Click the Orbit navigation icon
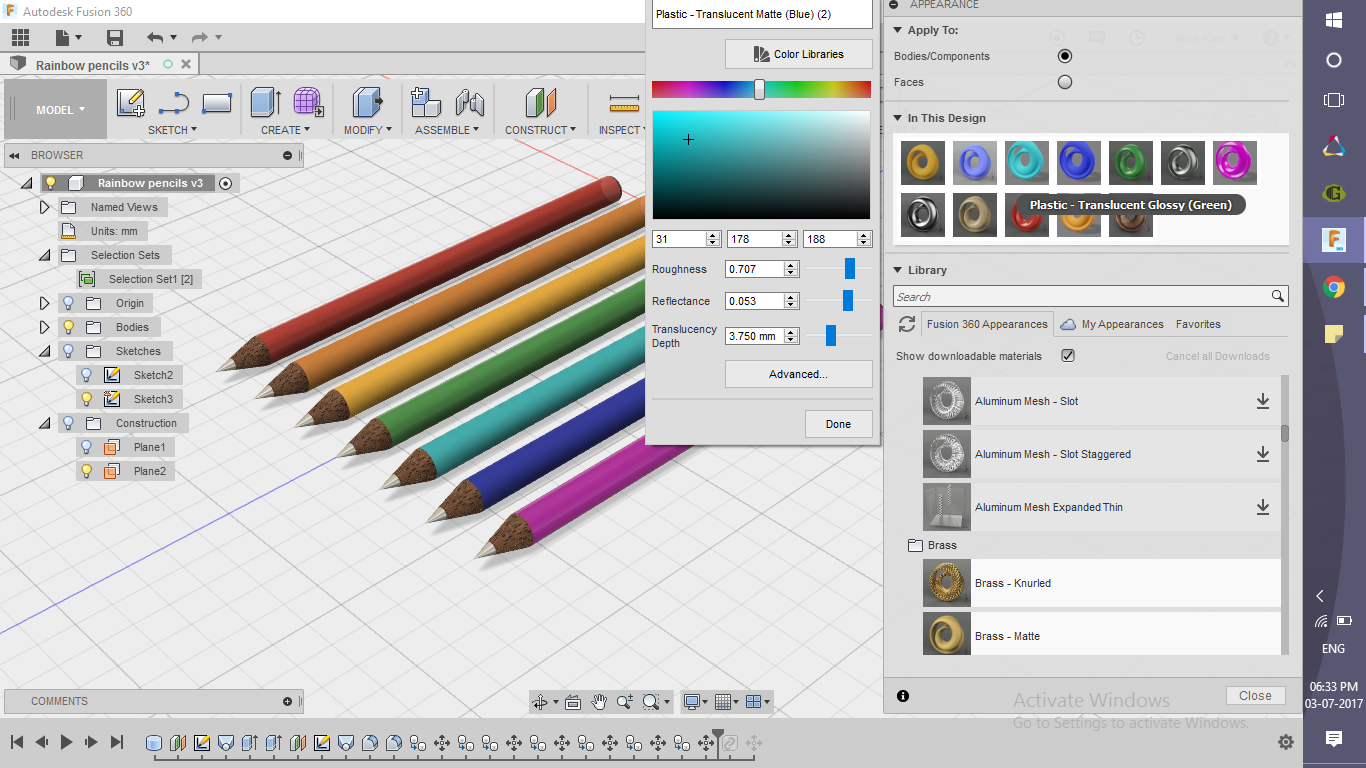This screenshot has height=768, width=1366. pos(540,702)
